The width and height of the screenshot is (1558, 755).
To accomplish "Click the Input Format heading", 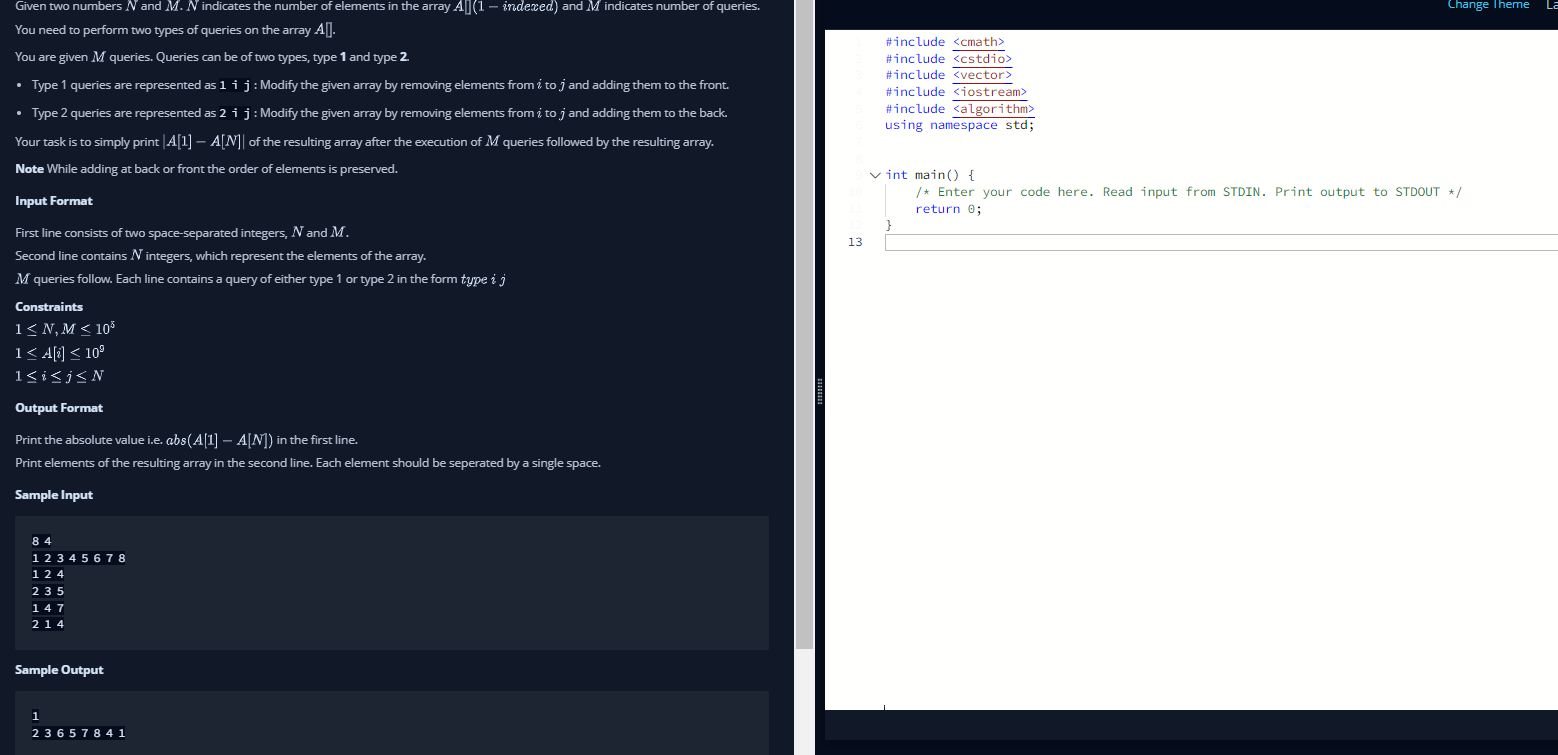I will coord(53,200).
